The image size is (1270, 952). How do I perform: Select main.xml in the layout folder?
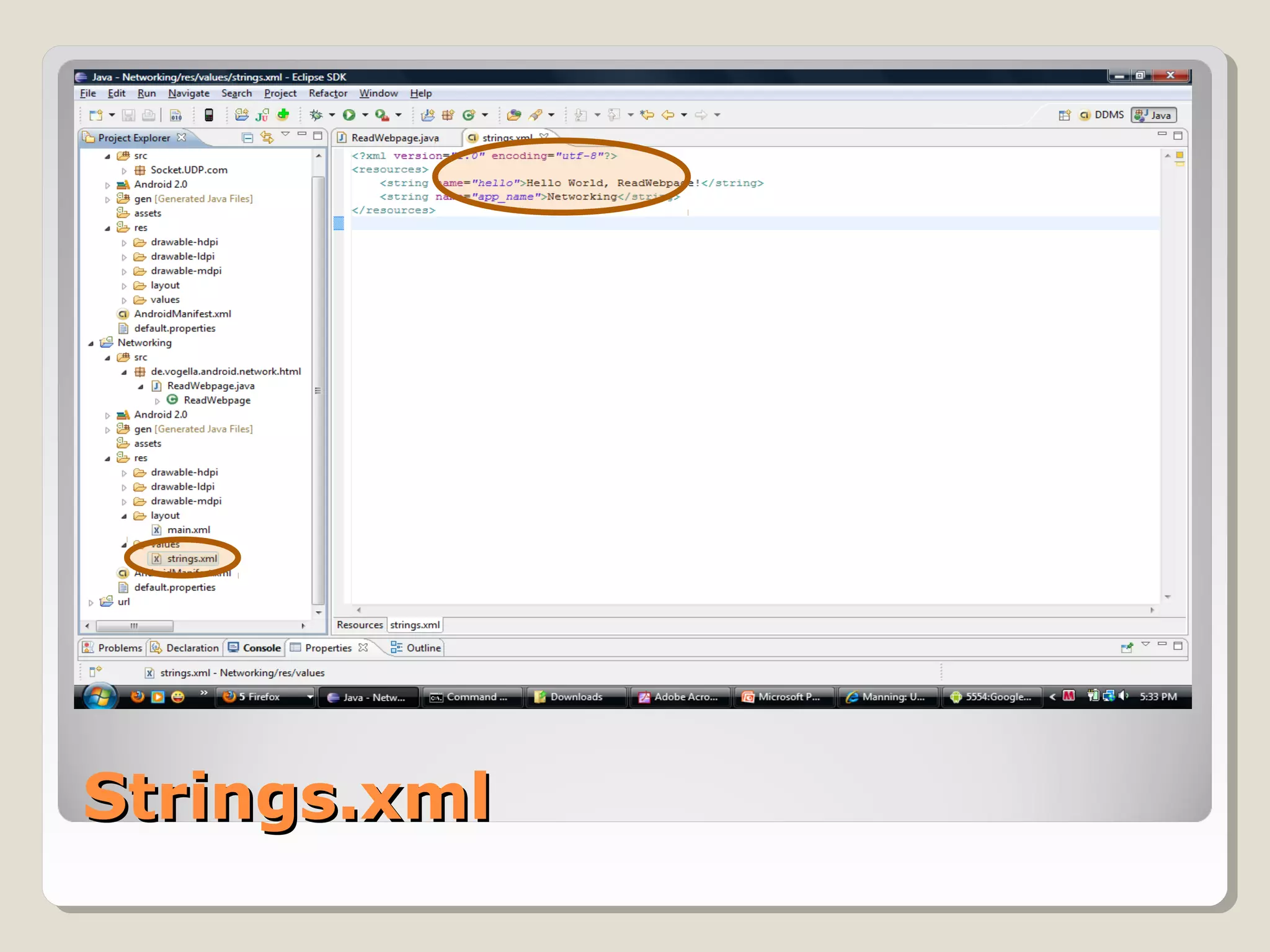pos(189,530)
